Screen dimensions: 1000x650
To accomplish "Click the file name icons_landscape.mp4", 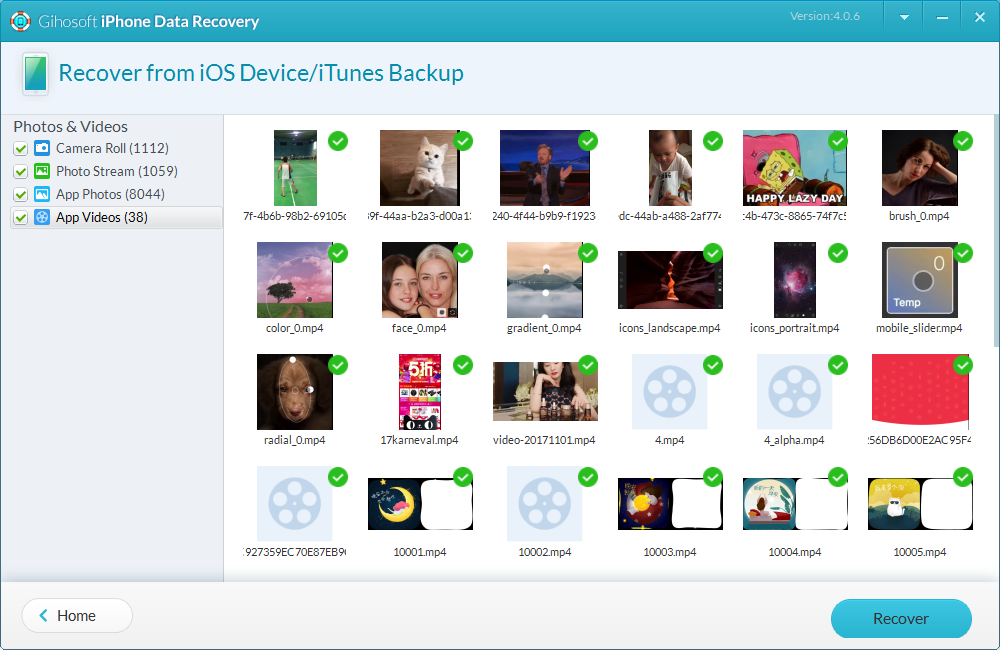I will (x=670, y=328).
